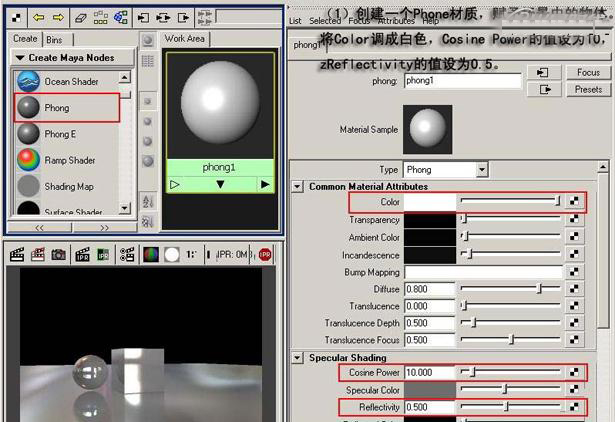Open the Selected menu
615x422 pixels.
(x=325, y=21)
